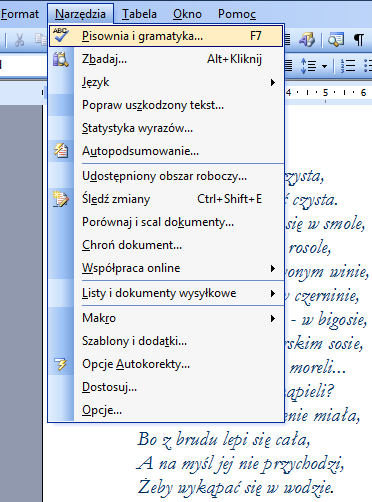Screen dimensions: 372x502
Task: Open Chroń dokument option
Action: point(166,245)
